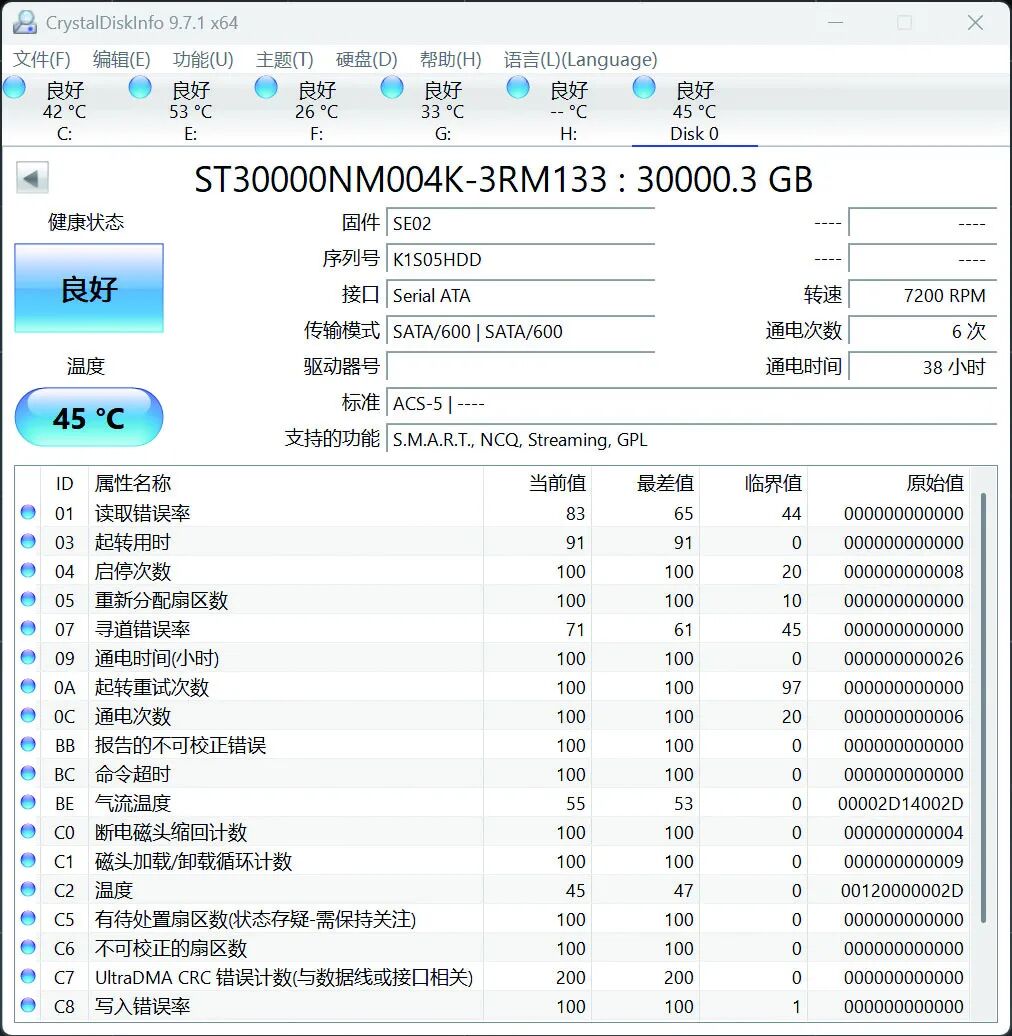Viewport: 1012px width, 1036px height.
Task: Open the 硬盘(D) menu
Action: [366, 60]
